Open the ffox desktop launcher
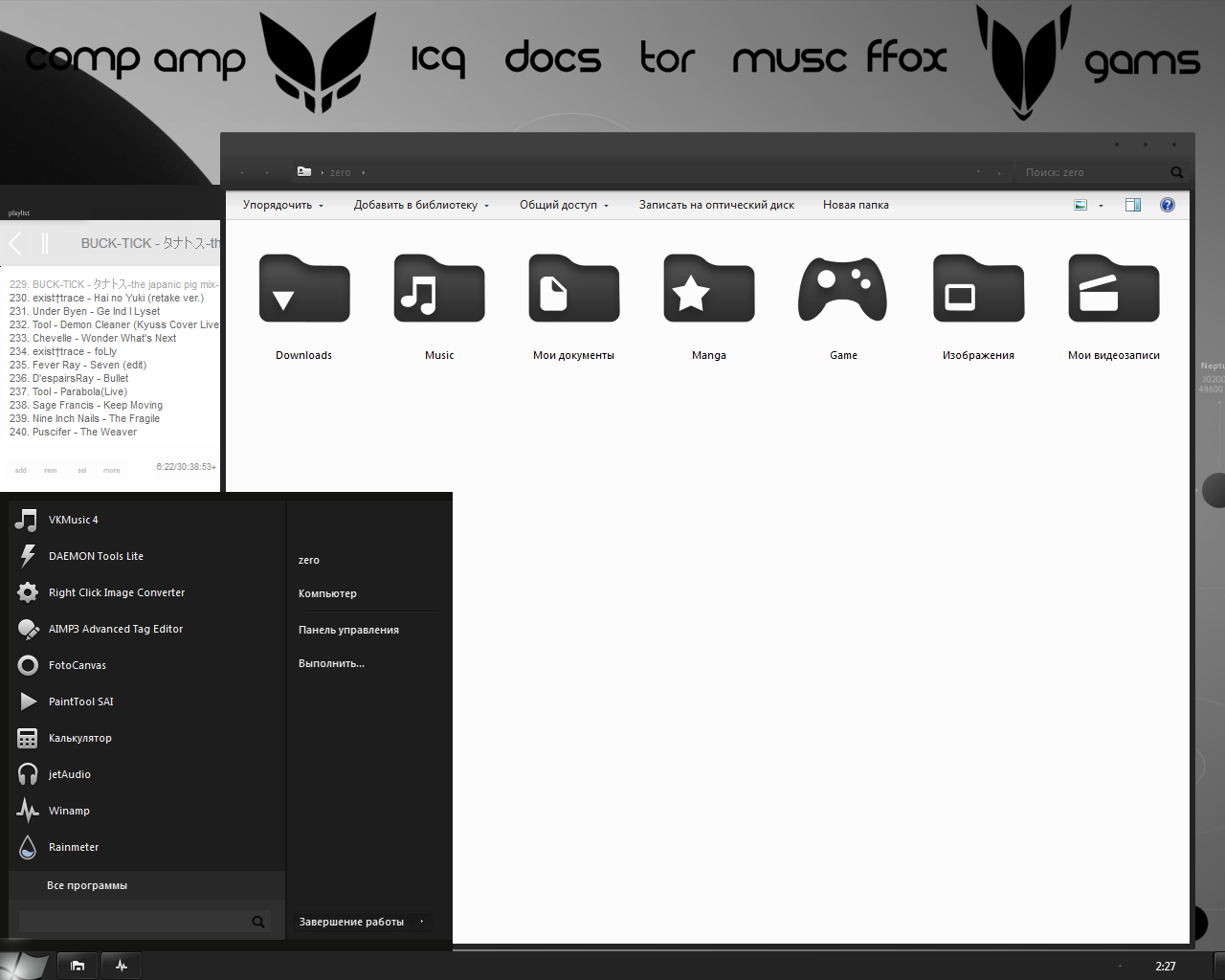Image resolution: width=1225 pixels, height=980 pixels. tap(907, 57)
